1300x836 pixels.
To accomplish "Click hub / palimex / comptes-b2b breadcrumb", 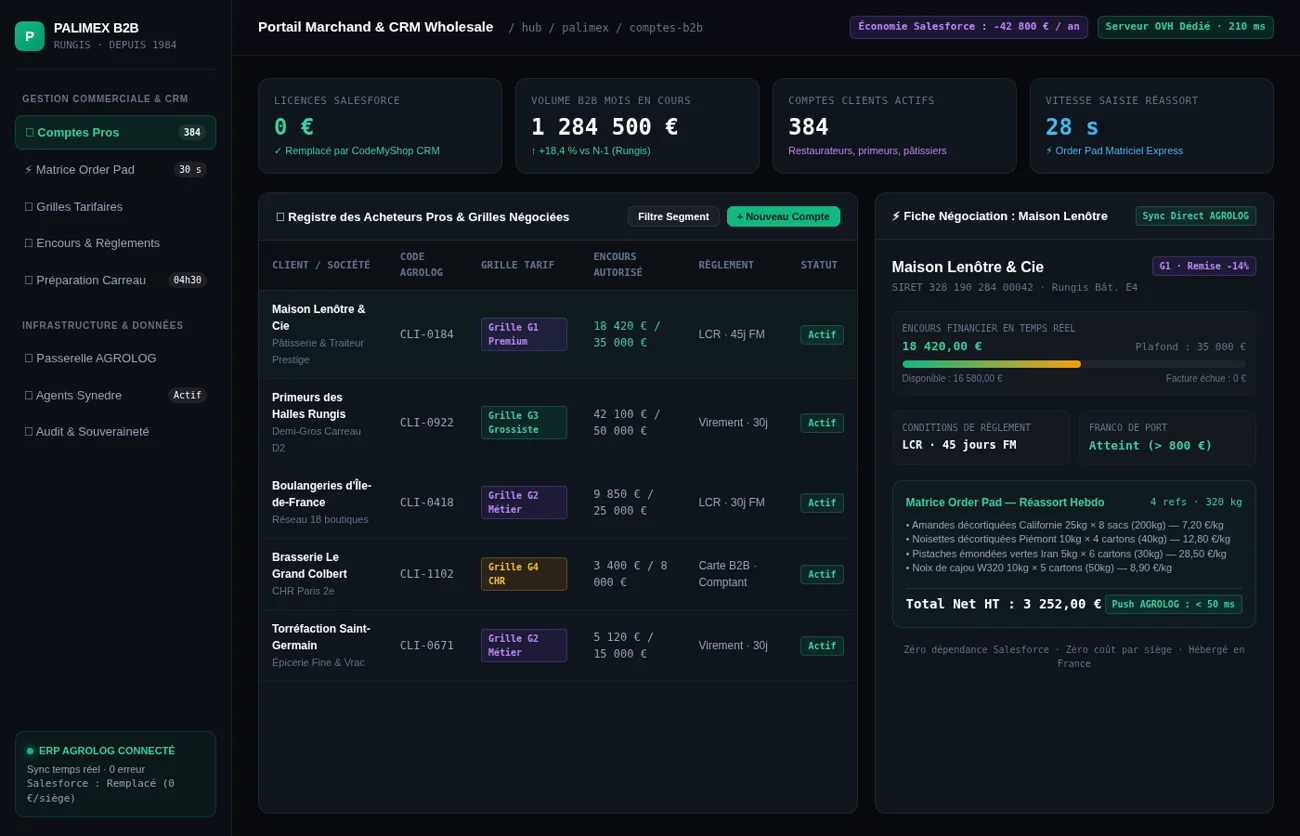I will pos(606,28).
